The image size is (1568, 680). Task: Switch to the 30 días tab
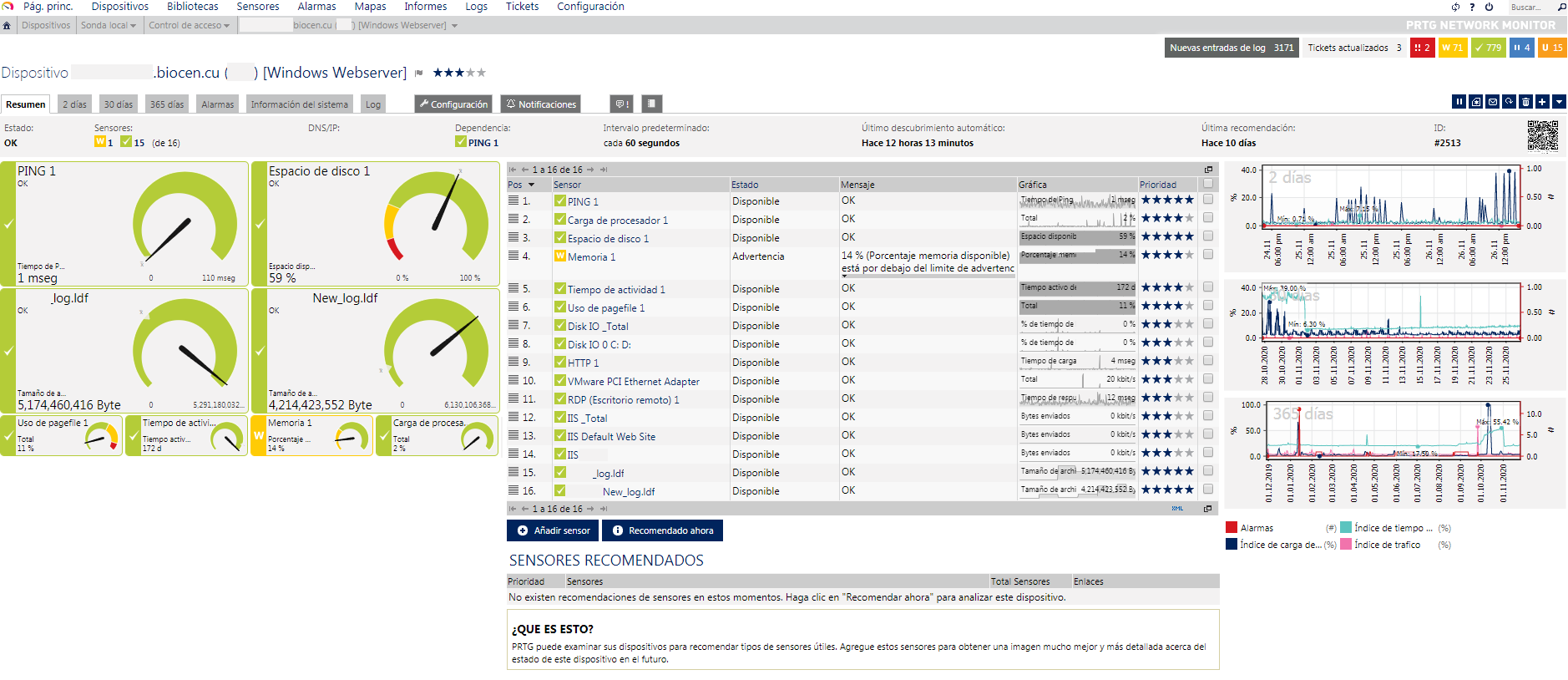click(x=119, y=104)
